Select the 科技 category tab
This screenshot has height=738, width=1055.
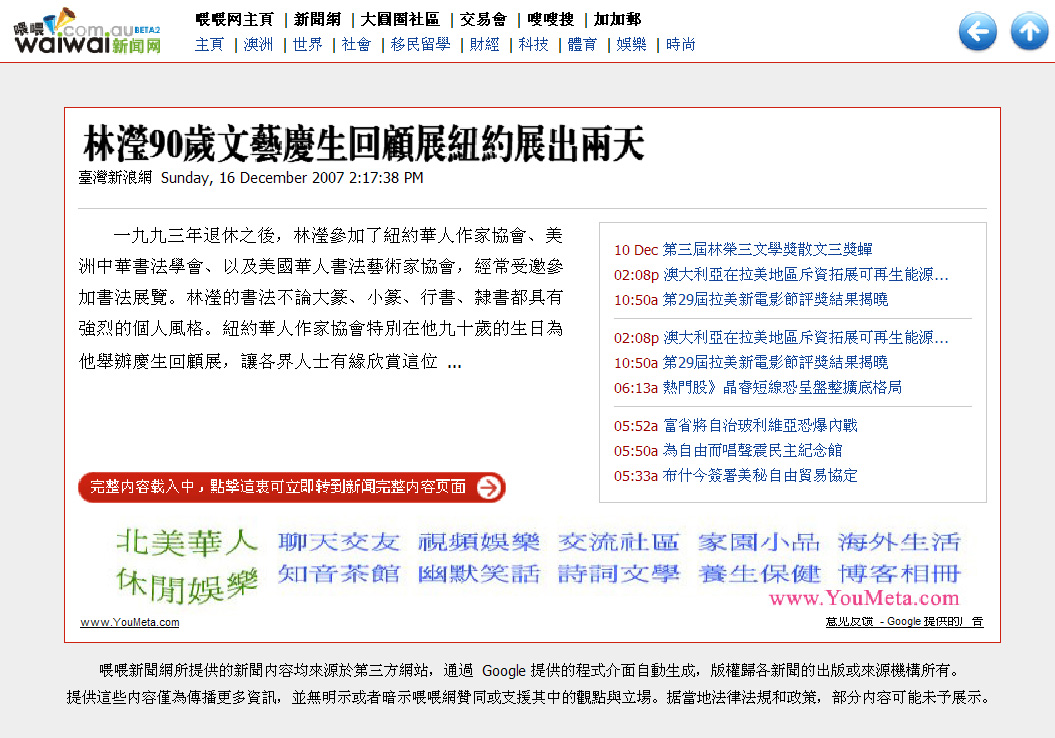(x=533, y=45)
